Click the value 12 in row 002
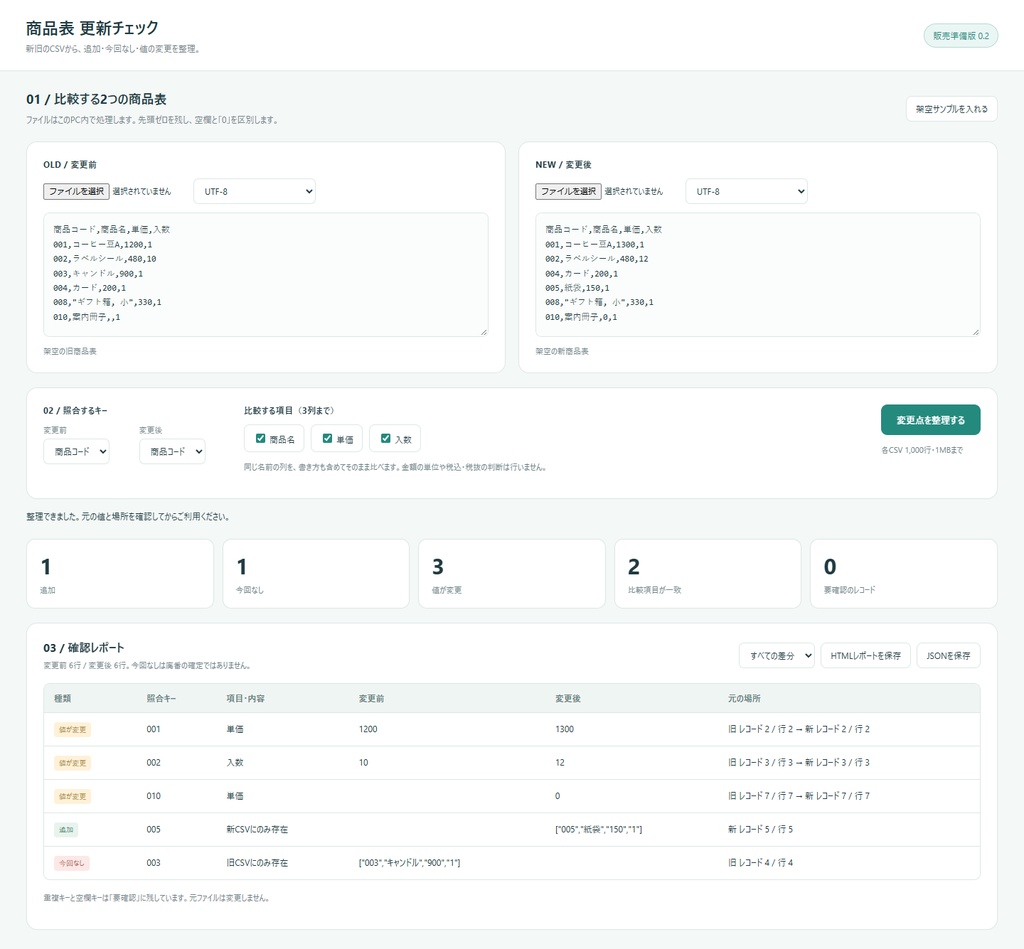The width and height of the screenshot is (1024, 949). coord(560,763)
